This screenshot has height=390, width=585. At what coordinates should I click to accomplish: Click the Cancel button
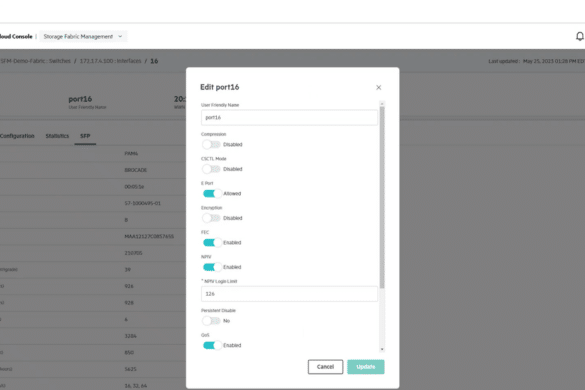(x=325, y=367)
